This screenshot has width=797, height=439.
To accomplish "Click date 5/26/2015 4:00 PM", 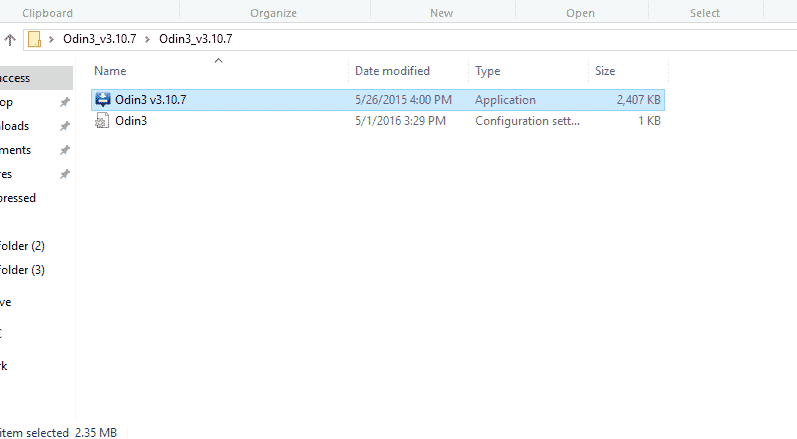I will tap(403, 100).
